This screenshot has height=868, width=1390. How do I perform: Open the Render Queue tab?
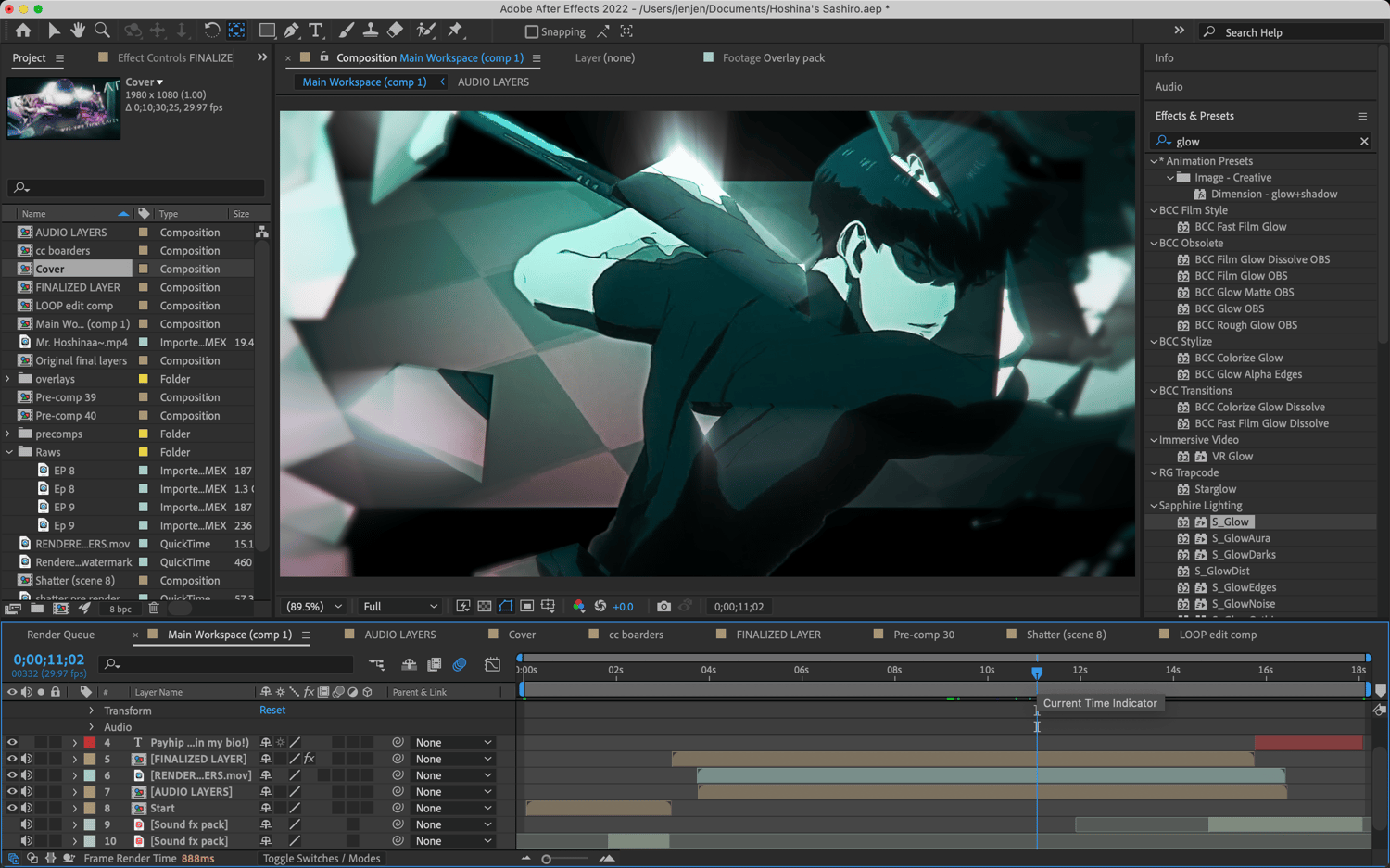coord(60,635)
